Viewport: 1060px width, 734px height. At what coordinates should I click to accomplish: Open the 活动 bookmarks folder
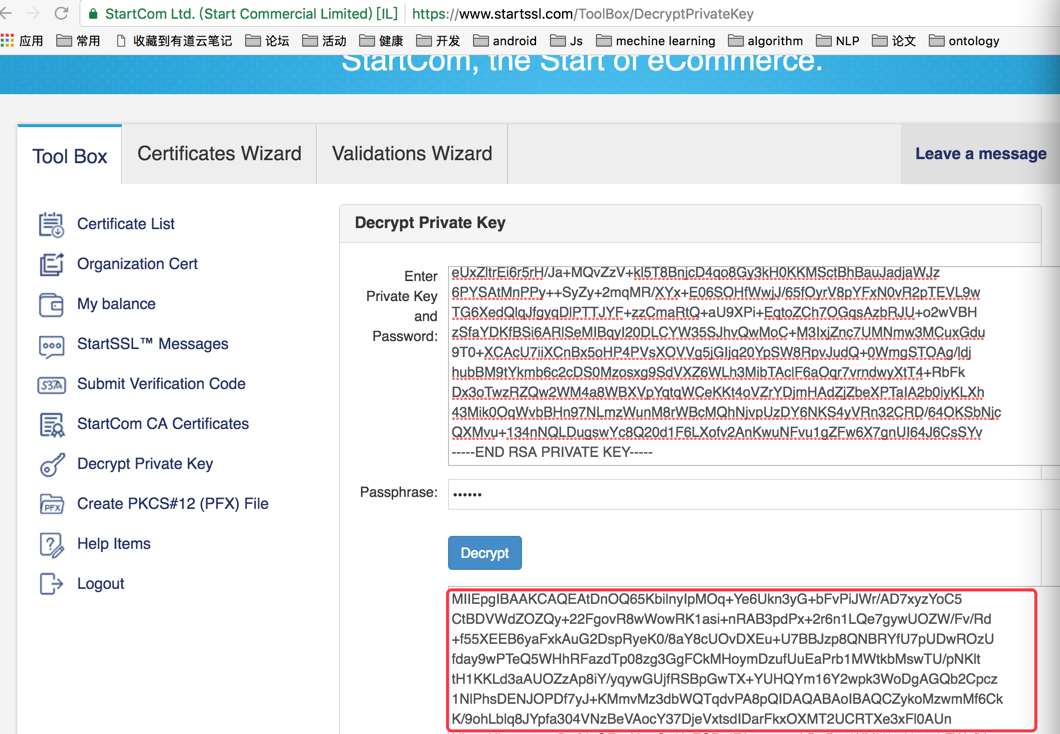[x=324, y=41]
